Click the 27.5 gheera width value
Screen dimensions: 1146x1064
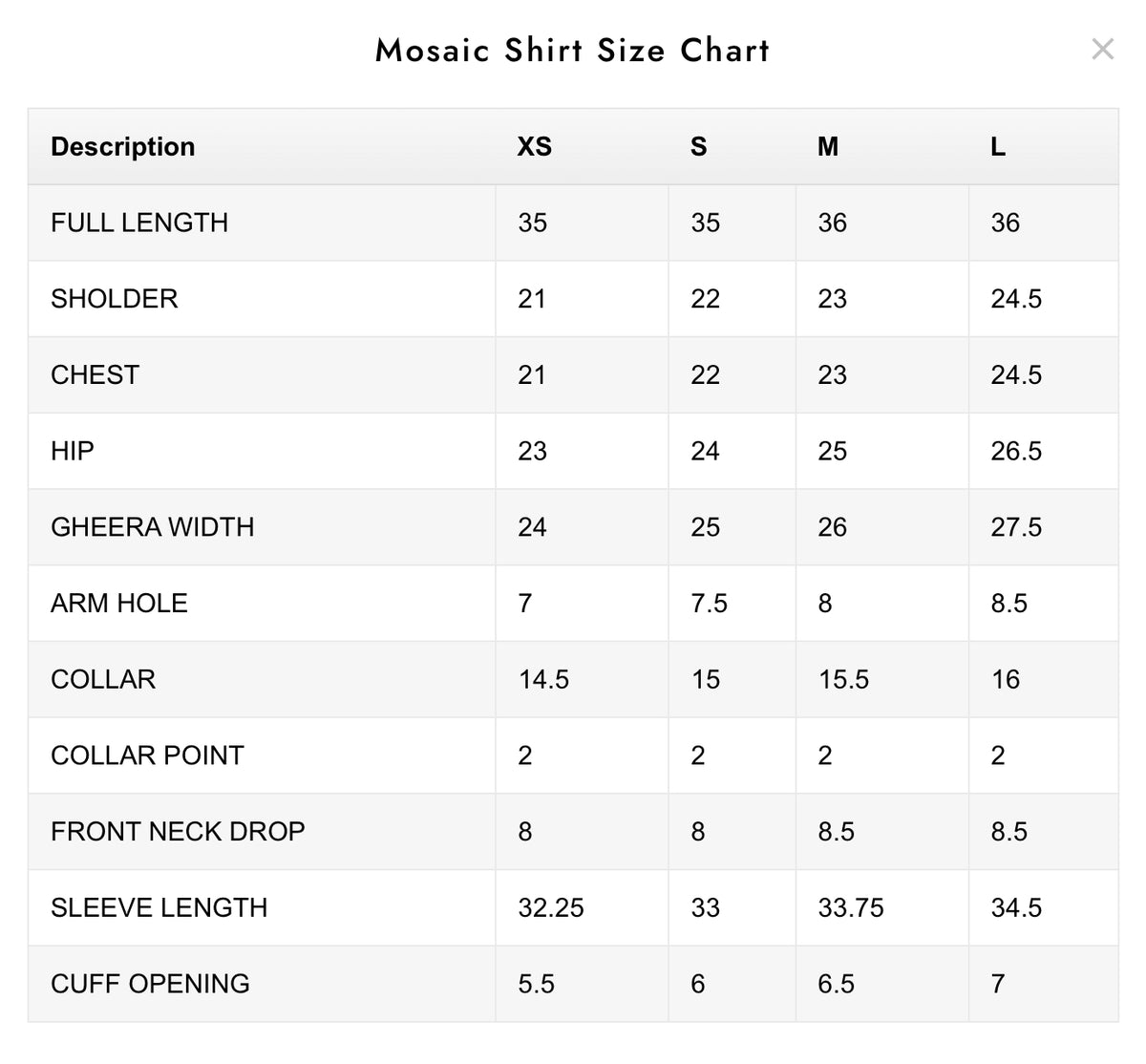[x=1016, y=527]
